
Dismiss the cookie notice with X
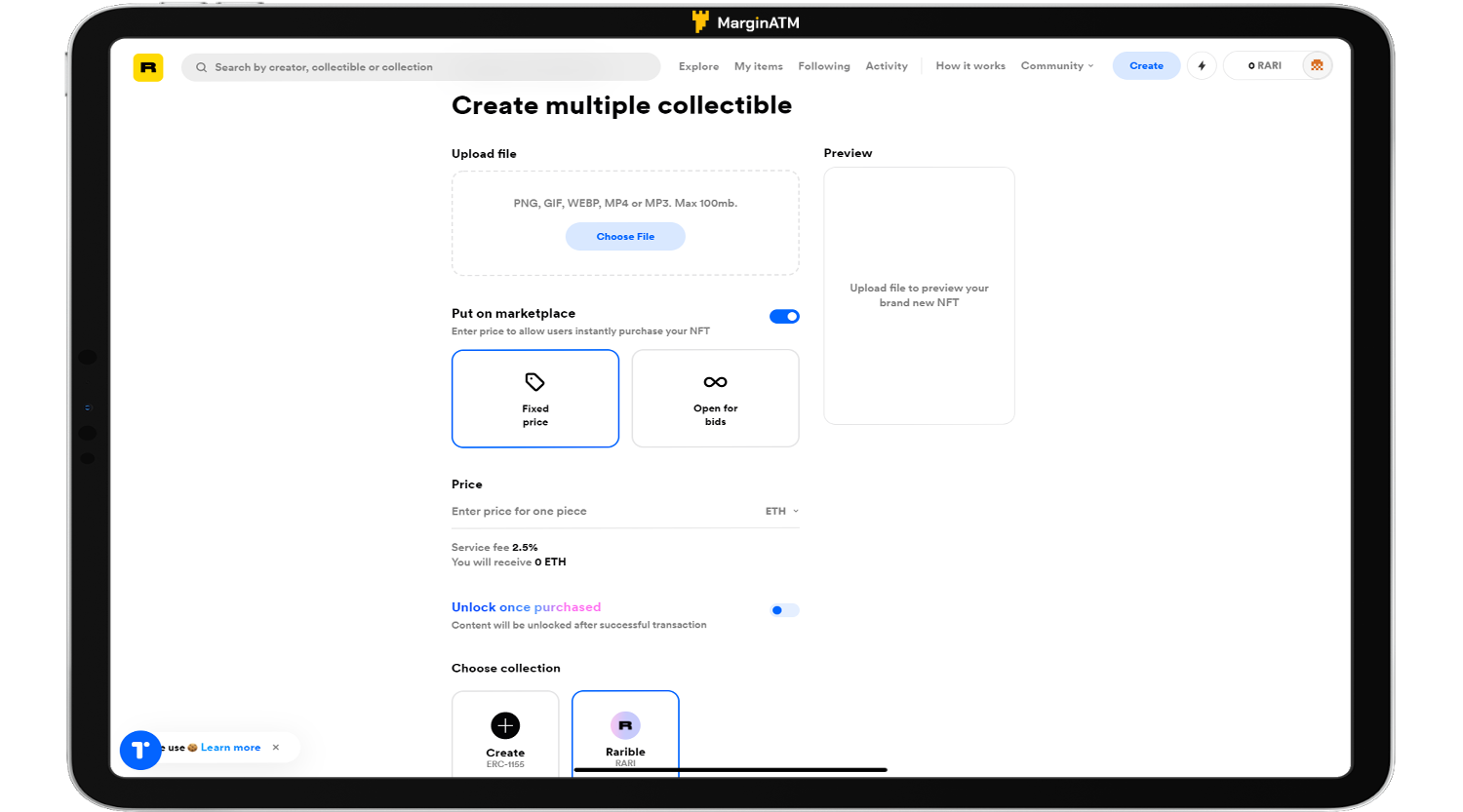point(276,748)
